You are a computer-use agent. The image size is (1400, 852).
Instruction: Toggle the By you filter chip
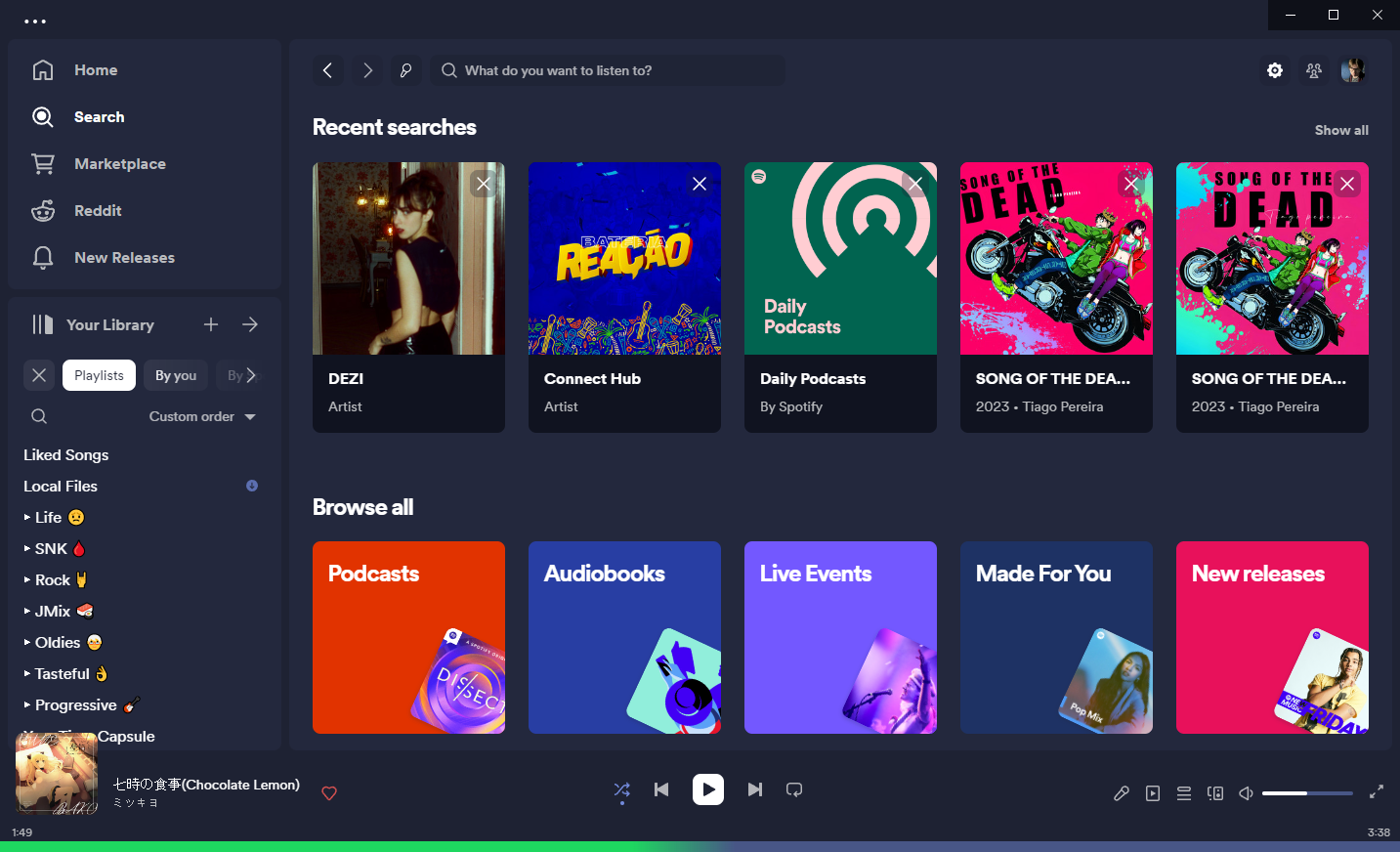click(176, 375)
